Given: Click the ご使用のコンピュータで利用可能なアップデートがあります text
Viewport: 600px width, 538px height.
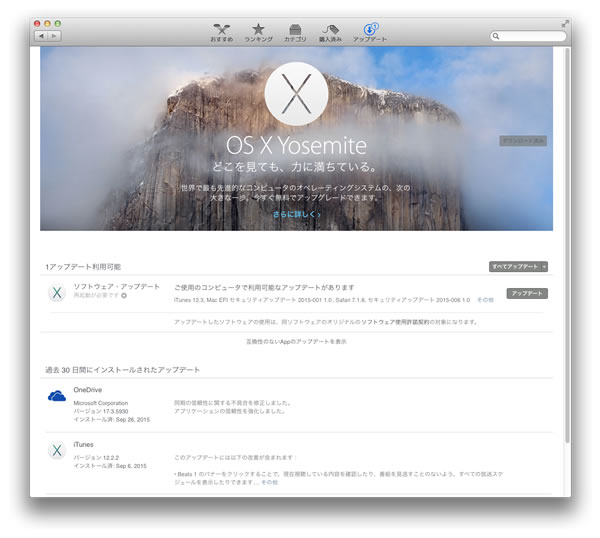Looking at the screenshot, I should 264,287.
